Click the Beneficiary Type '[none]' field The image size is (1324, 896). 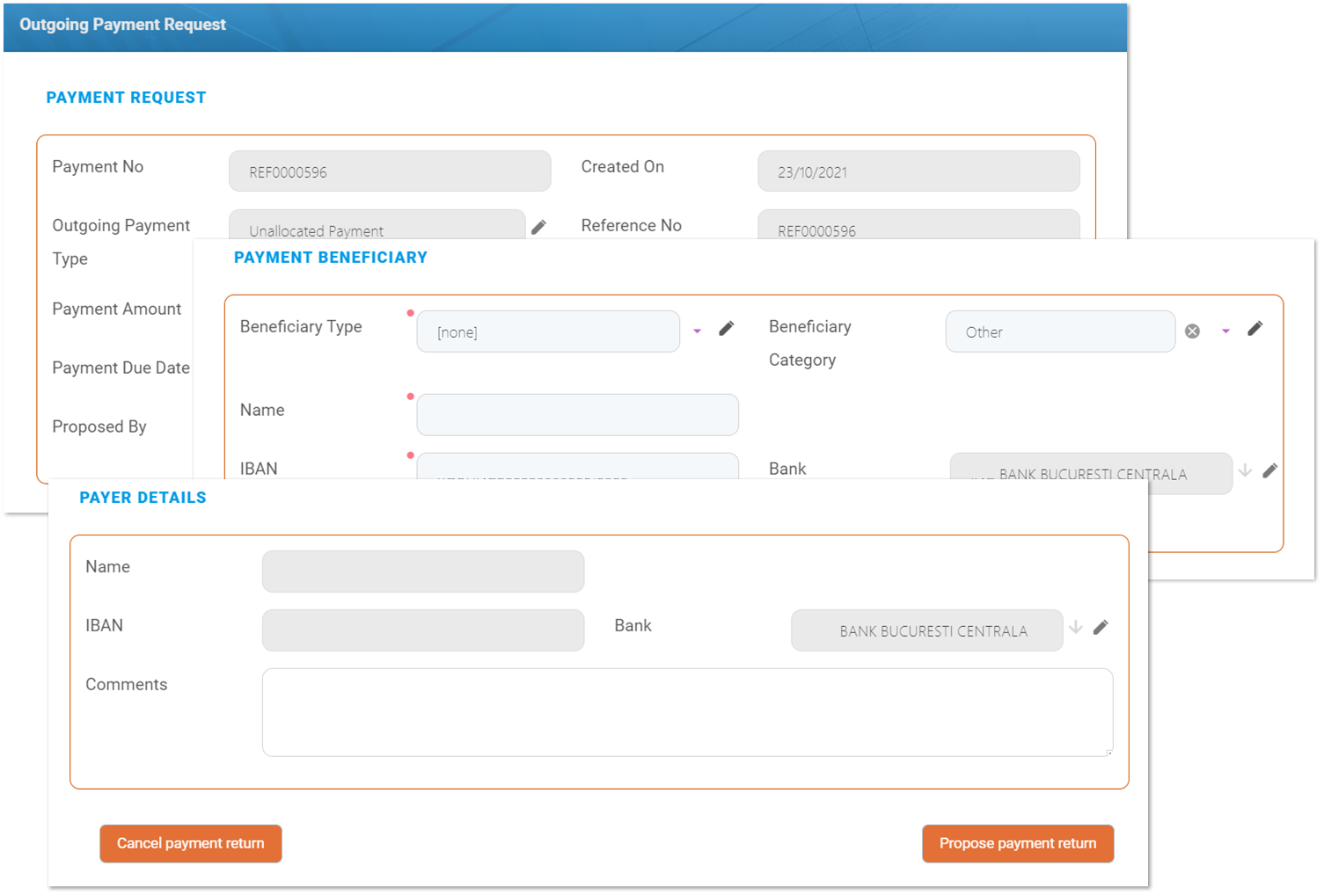click(x=547, y=331)
